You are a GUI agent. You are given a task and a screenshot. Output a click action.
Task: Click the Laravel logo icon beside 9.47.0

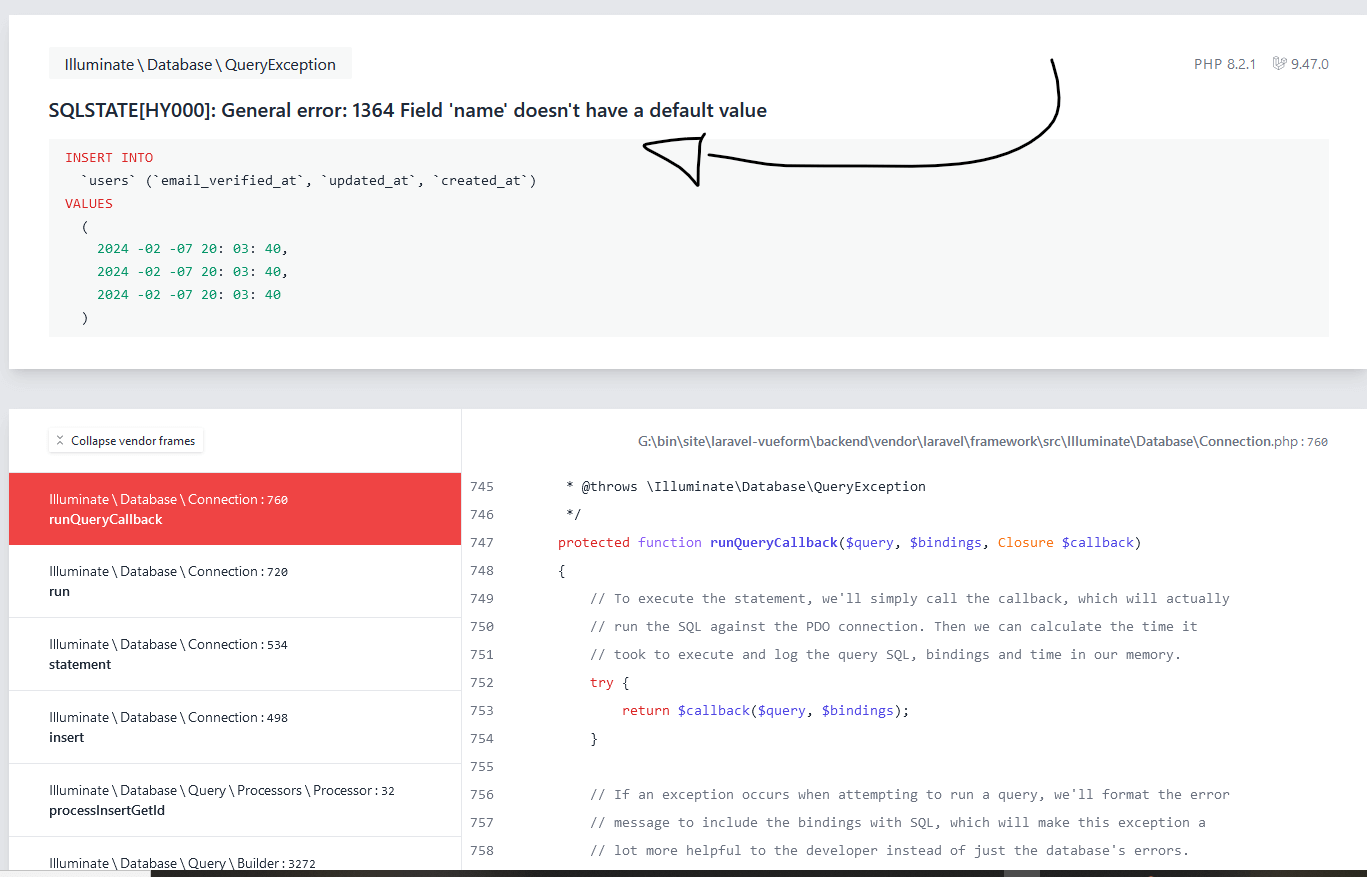pos(1278,64)
